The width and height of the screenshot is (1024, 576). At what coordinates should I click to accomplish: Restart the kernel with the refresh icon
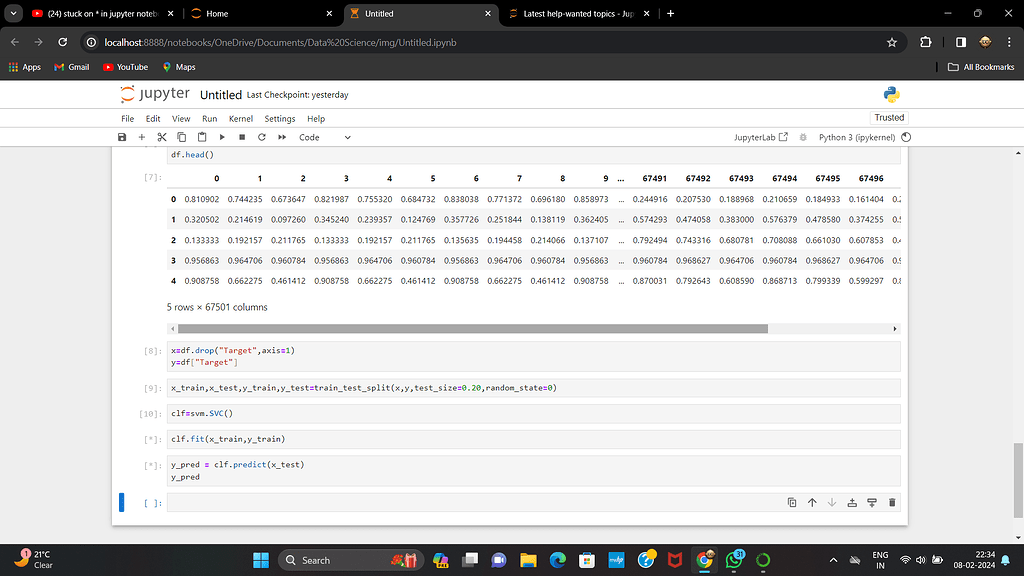coord(261,137)
